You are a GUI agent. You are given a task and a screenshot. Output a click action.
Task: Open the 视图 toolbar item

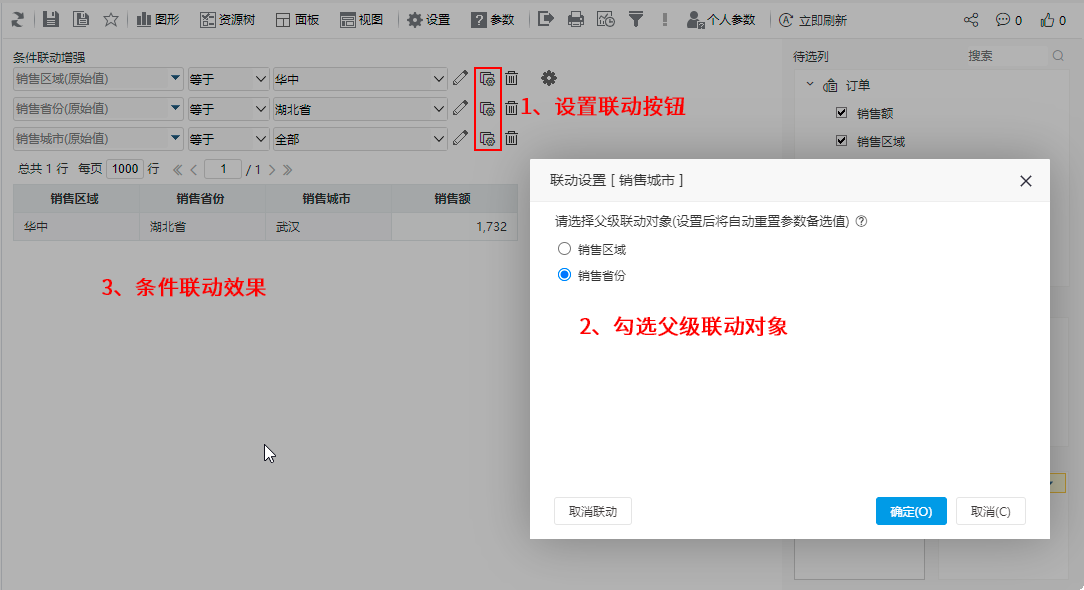coord(361,19)
